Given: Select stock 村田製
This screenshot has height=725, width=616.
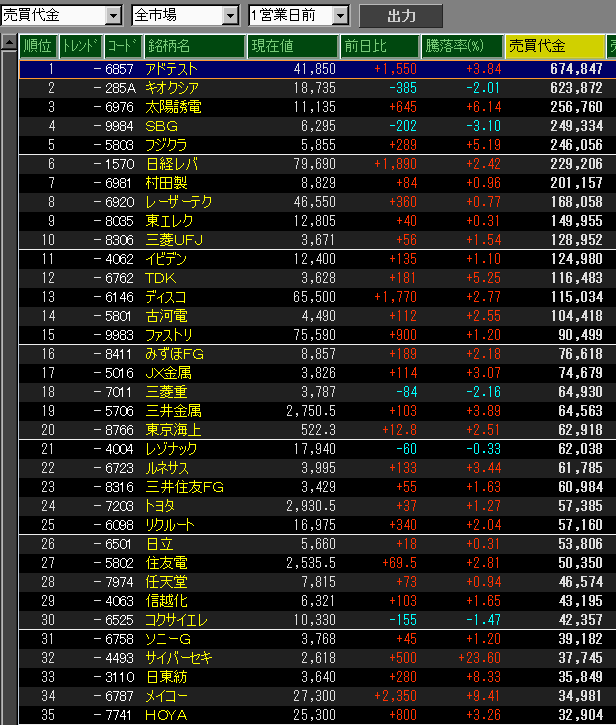Looking at the screenshot, I should coord(166,183).
